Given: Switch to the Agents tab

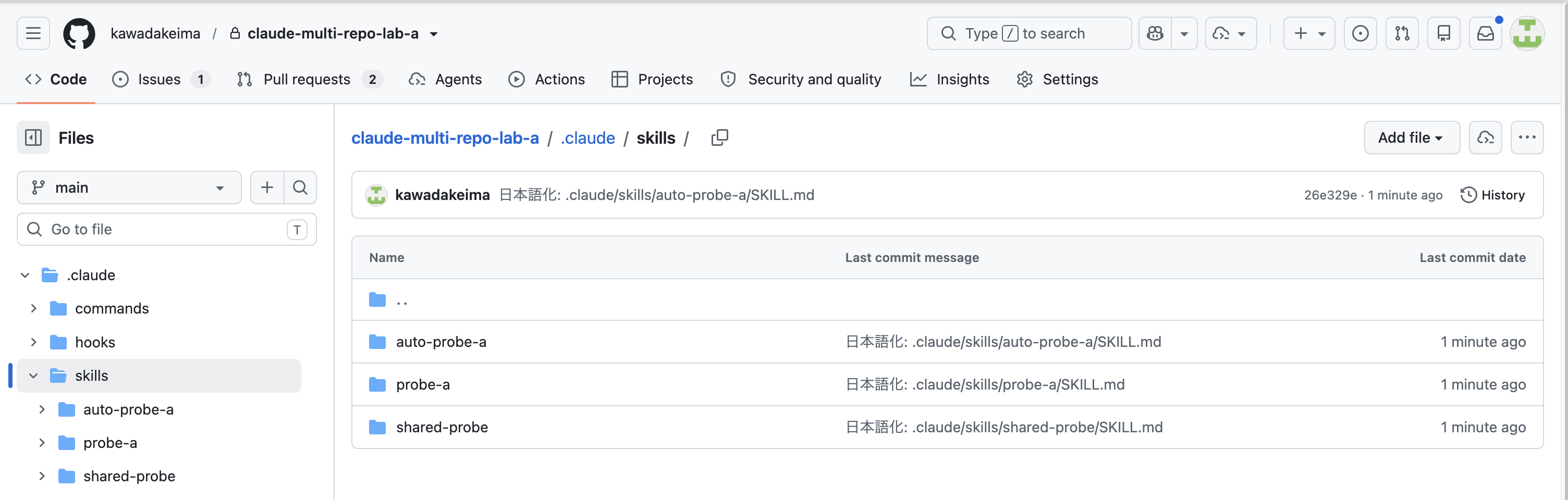Looking at the screenshot, I should pyautogui.click(x=446, y=79).
